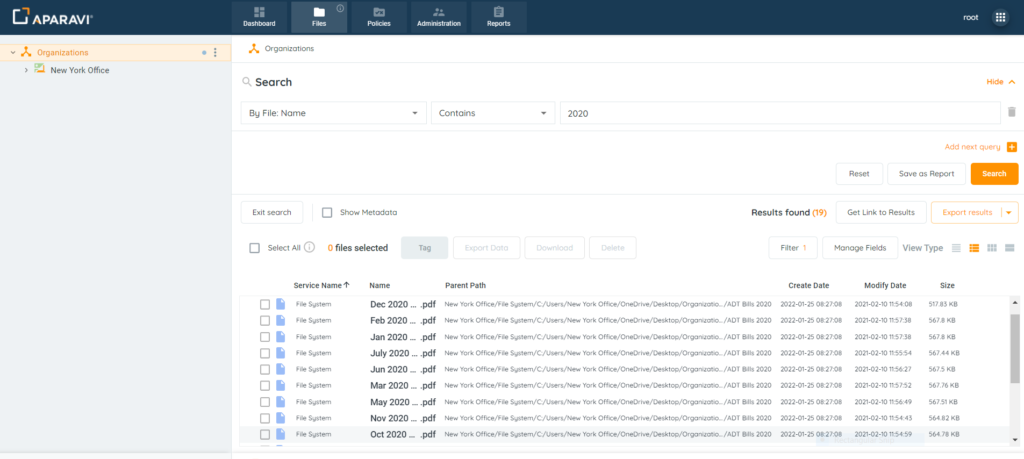Image resolution: width=1024 pixels, height=459 pixels.
Task: Open the three-dot menu for Organizations
Action: point(215,52)
